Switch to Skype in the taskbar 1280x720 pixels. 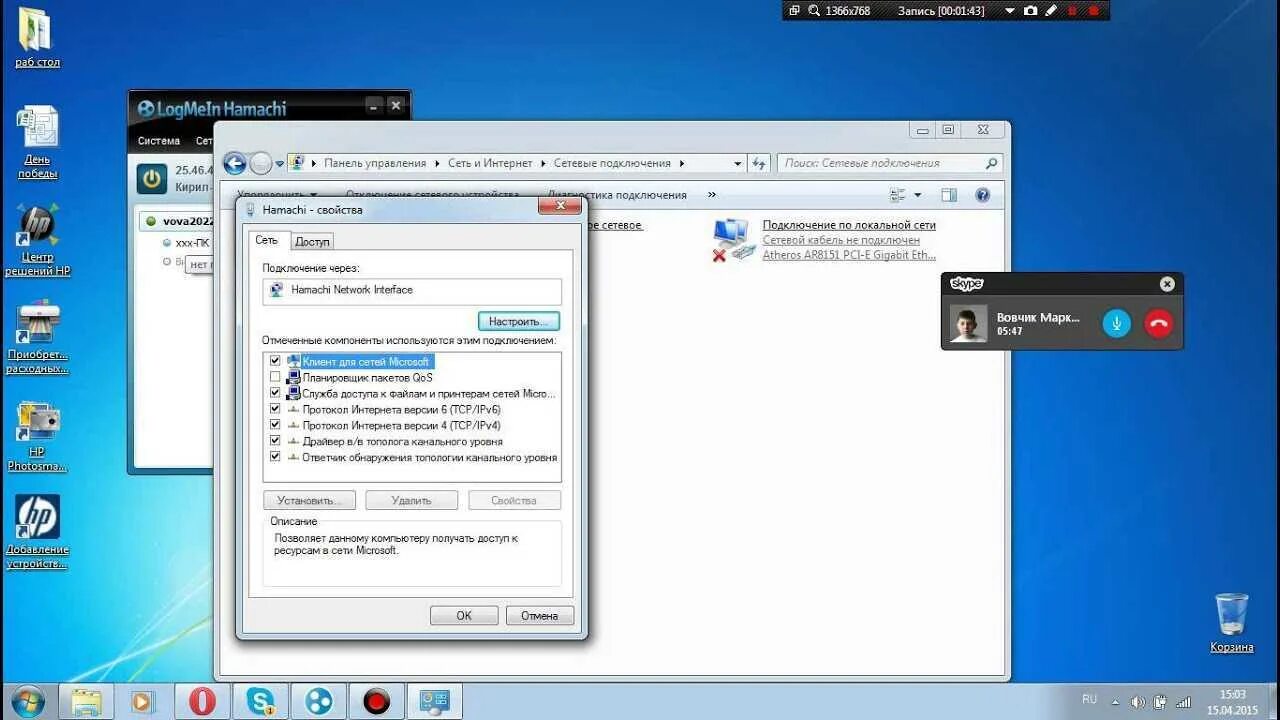pos(260,701)
